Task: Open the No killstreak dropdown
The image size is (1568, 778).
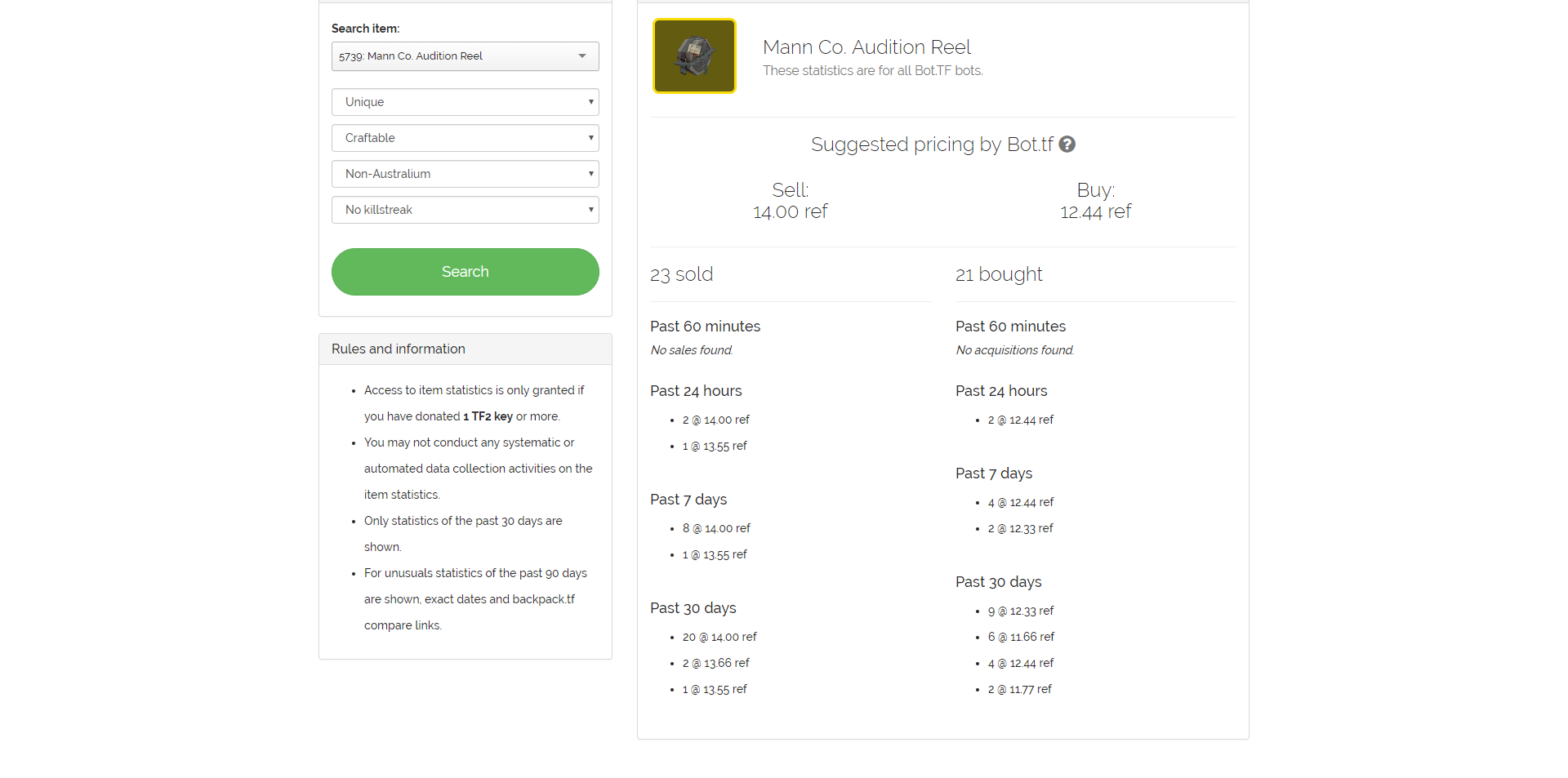Action: [465, 210]
